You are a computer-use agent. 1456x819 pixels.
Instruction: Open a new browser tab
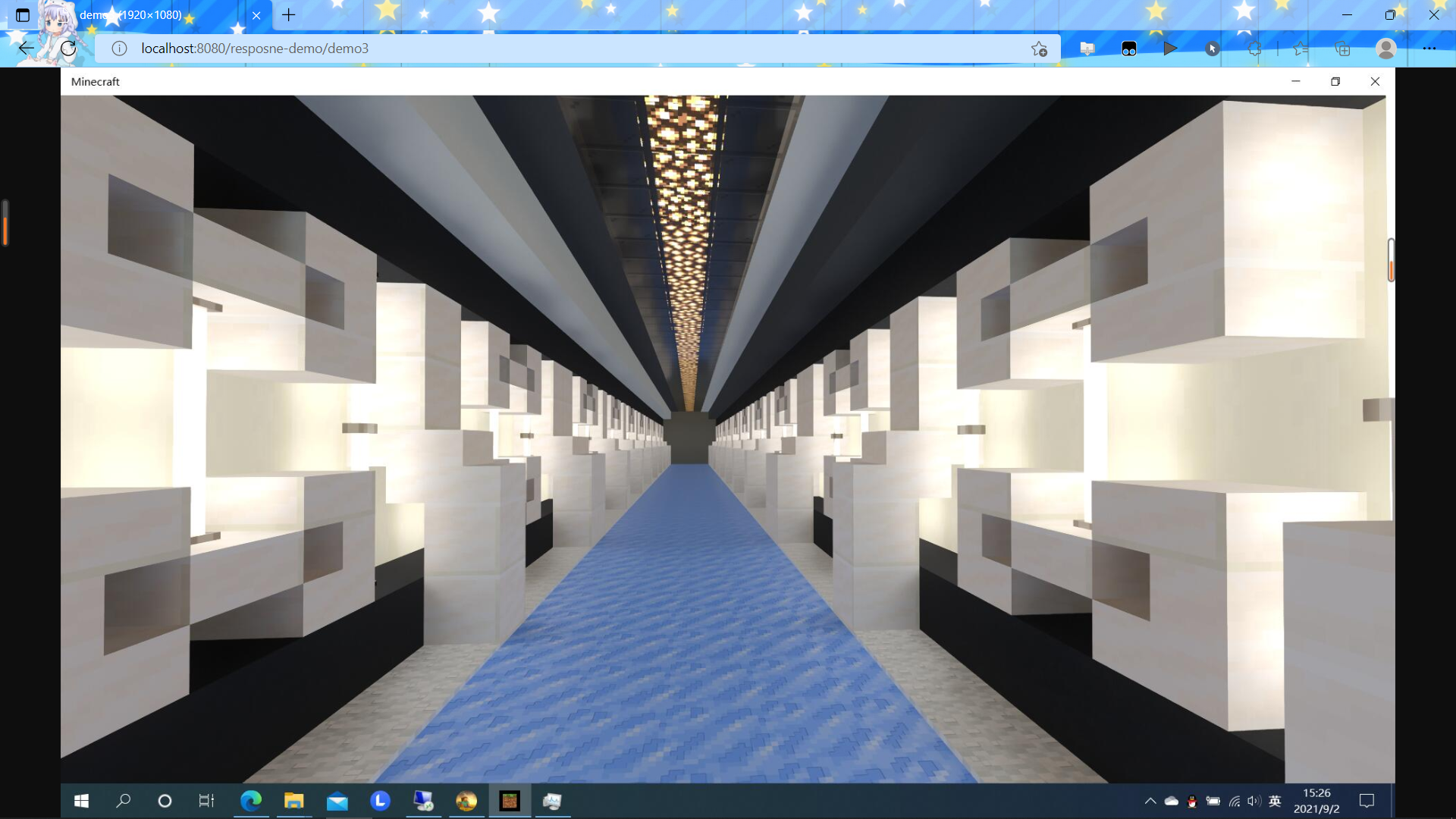tap(288, 15)
